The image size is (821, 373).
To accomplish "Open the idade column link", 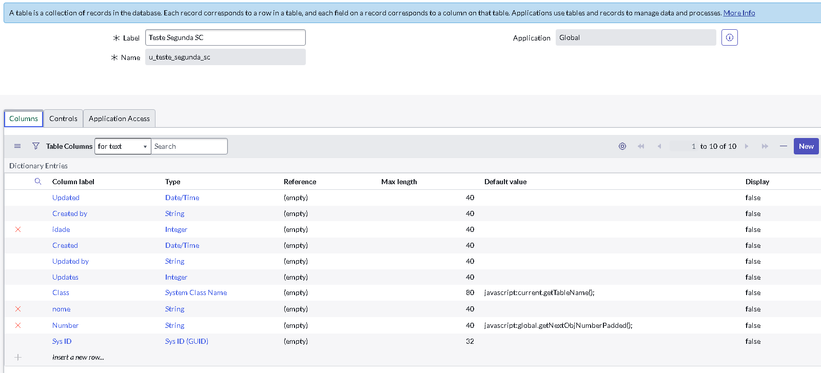I will [x=61, y=229].
